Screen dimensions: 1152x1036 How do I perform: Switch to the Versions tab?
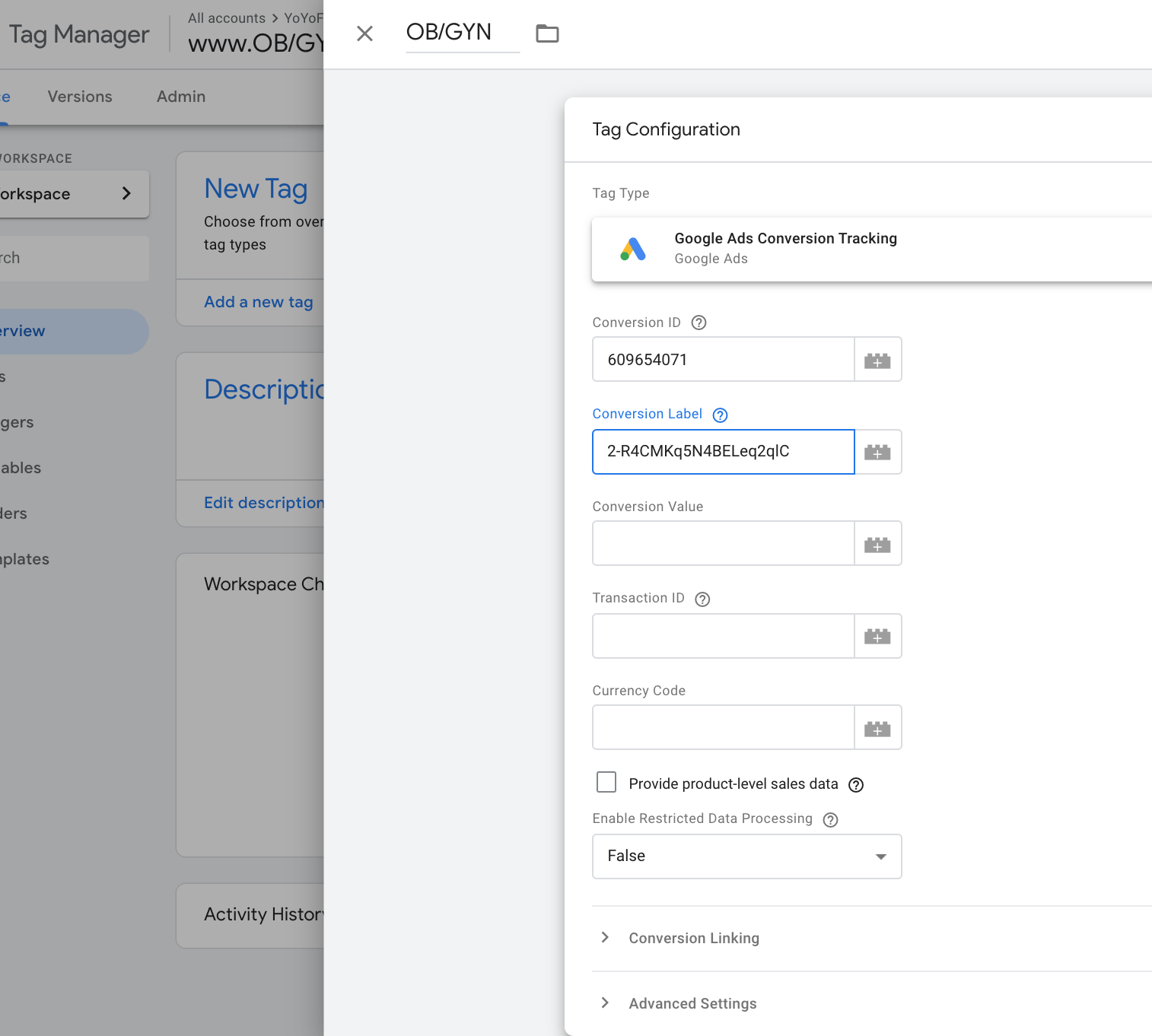tap(79, 97)
